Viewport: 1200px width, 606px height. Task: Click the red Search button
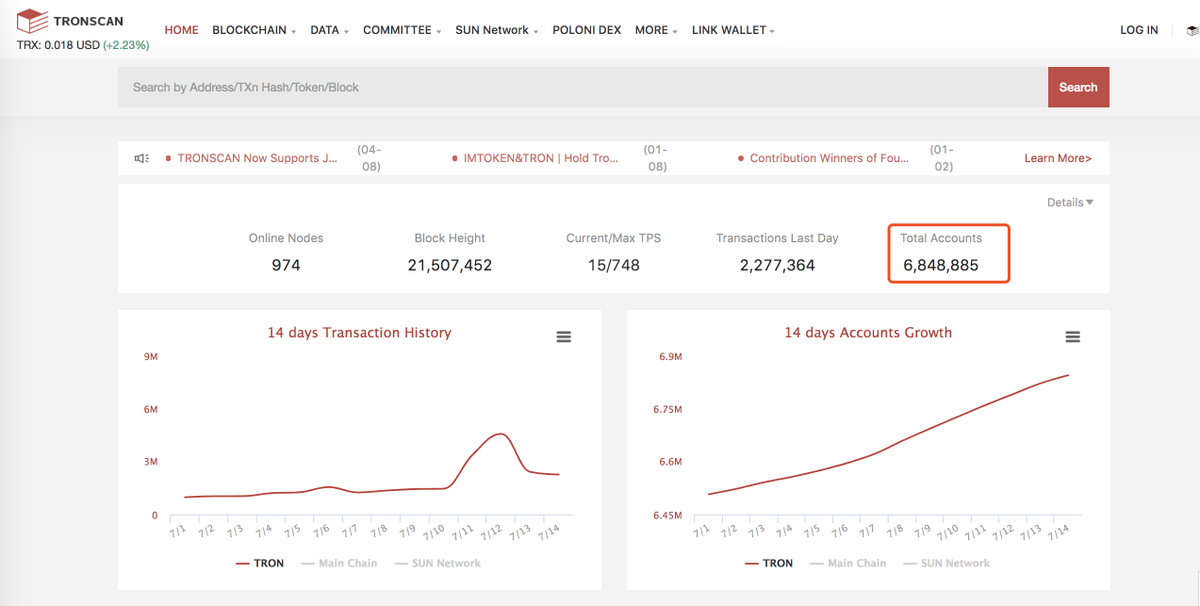[x=1078, y=87]
